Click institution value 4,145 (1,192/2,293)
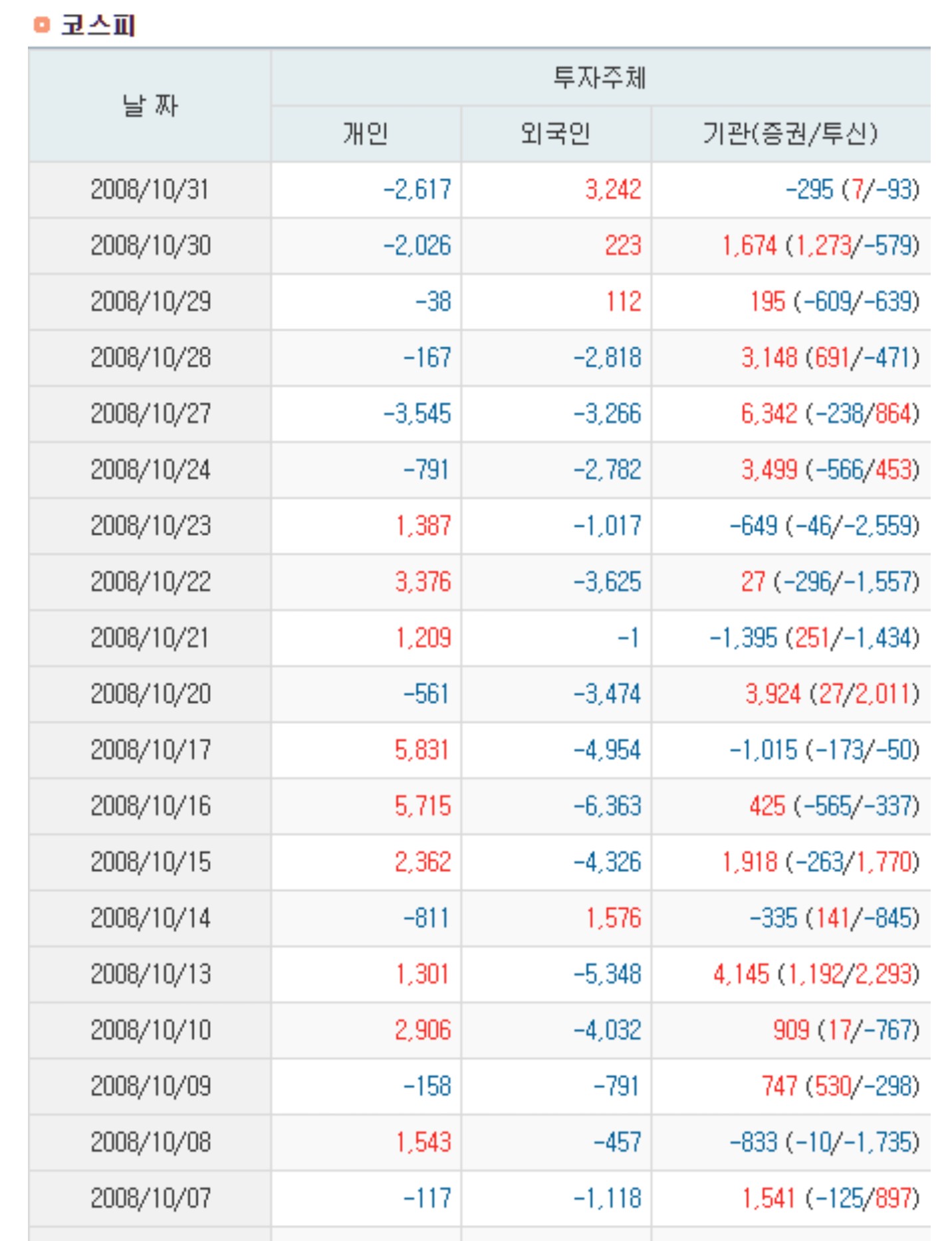The height and width of the screenshot is (1241, 952). [816, 974]
